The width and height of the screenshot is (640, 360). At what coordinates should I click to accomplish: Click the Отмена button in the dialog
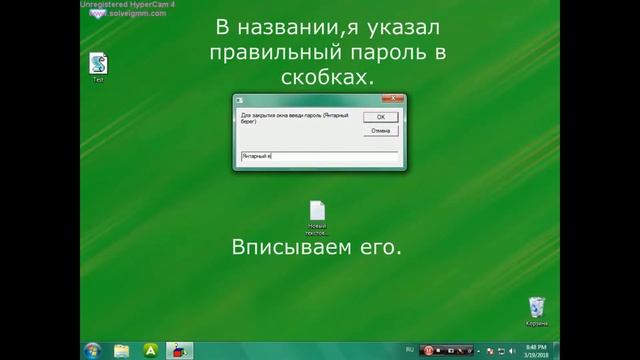coord(380,131)
